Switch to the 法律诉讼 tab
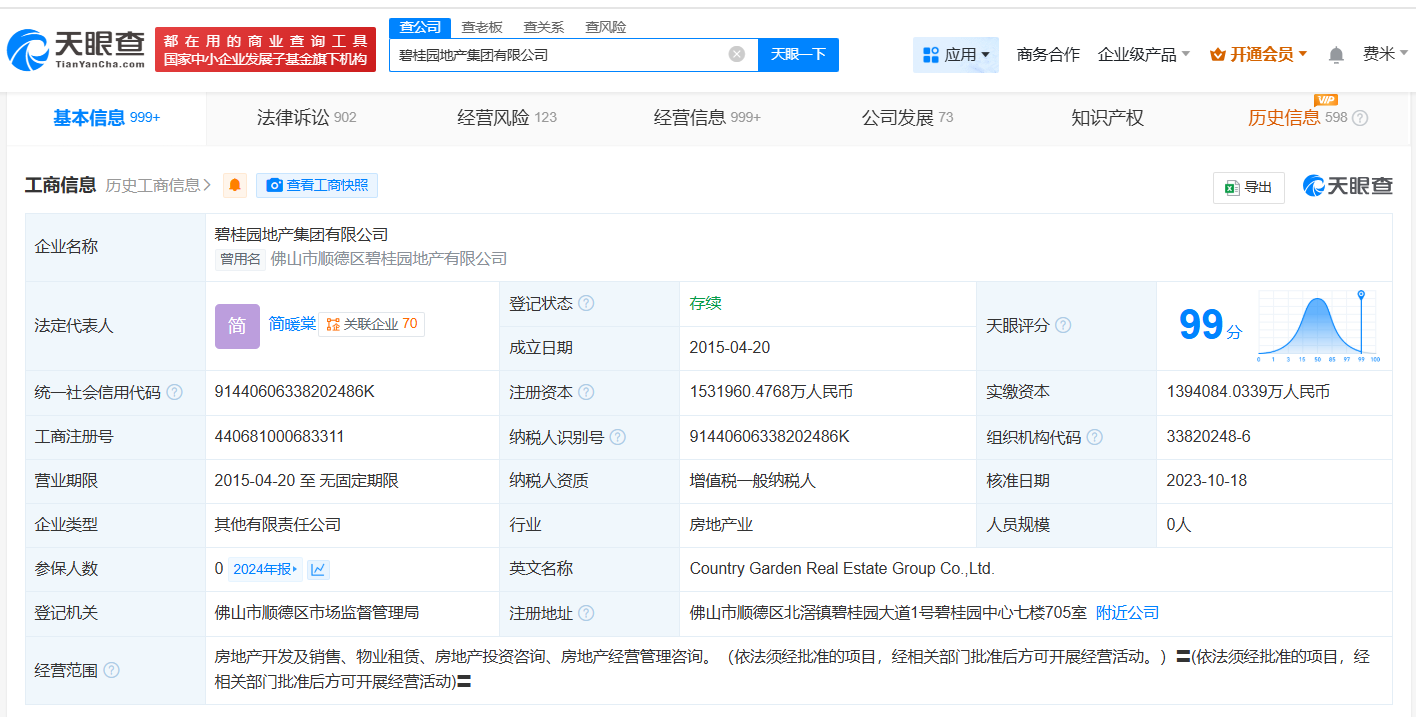 [306, 118]
